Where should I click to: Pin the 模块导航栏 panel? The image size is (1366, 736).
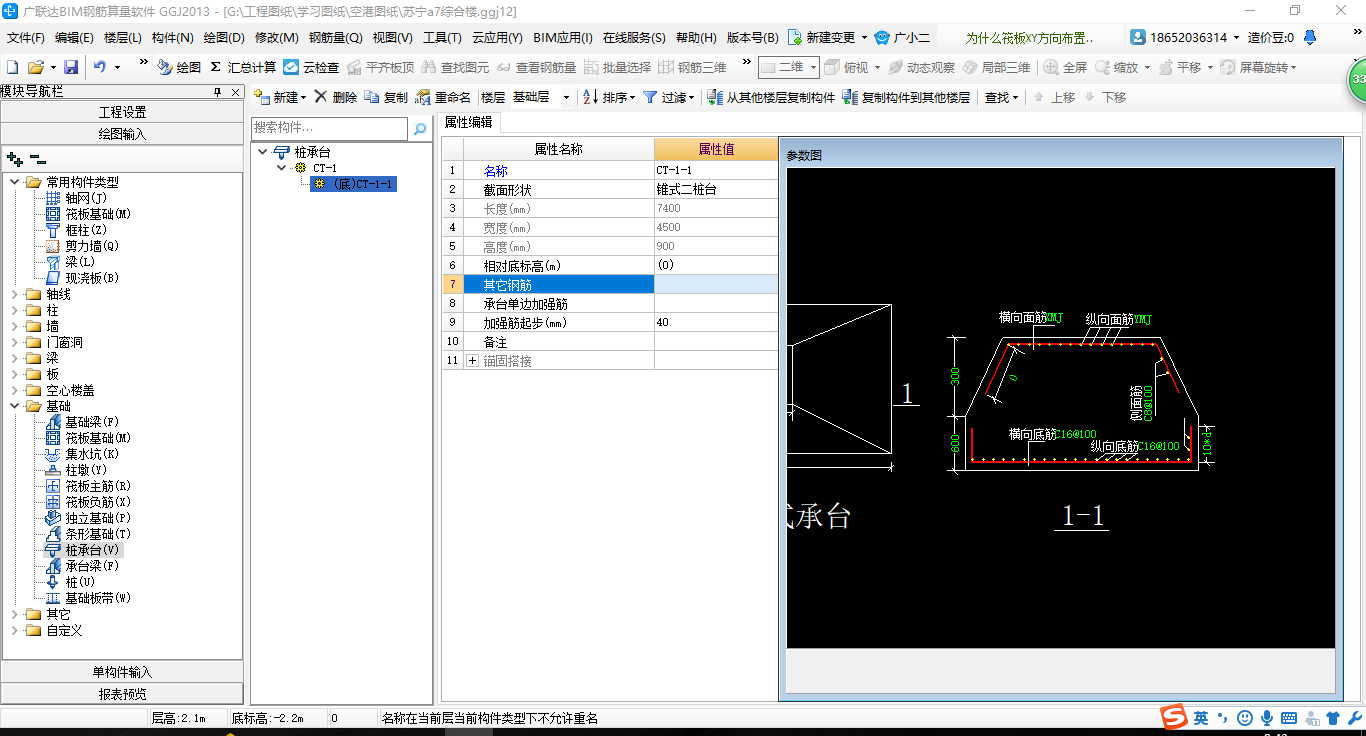tap(218, 91)
